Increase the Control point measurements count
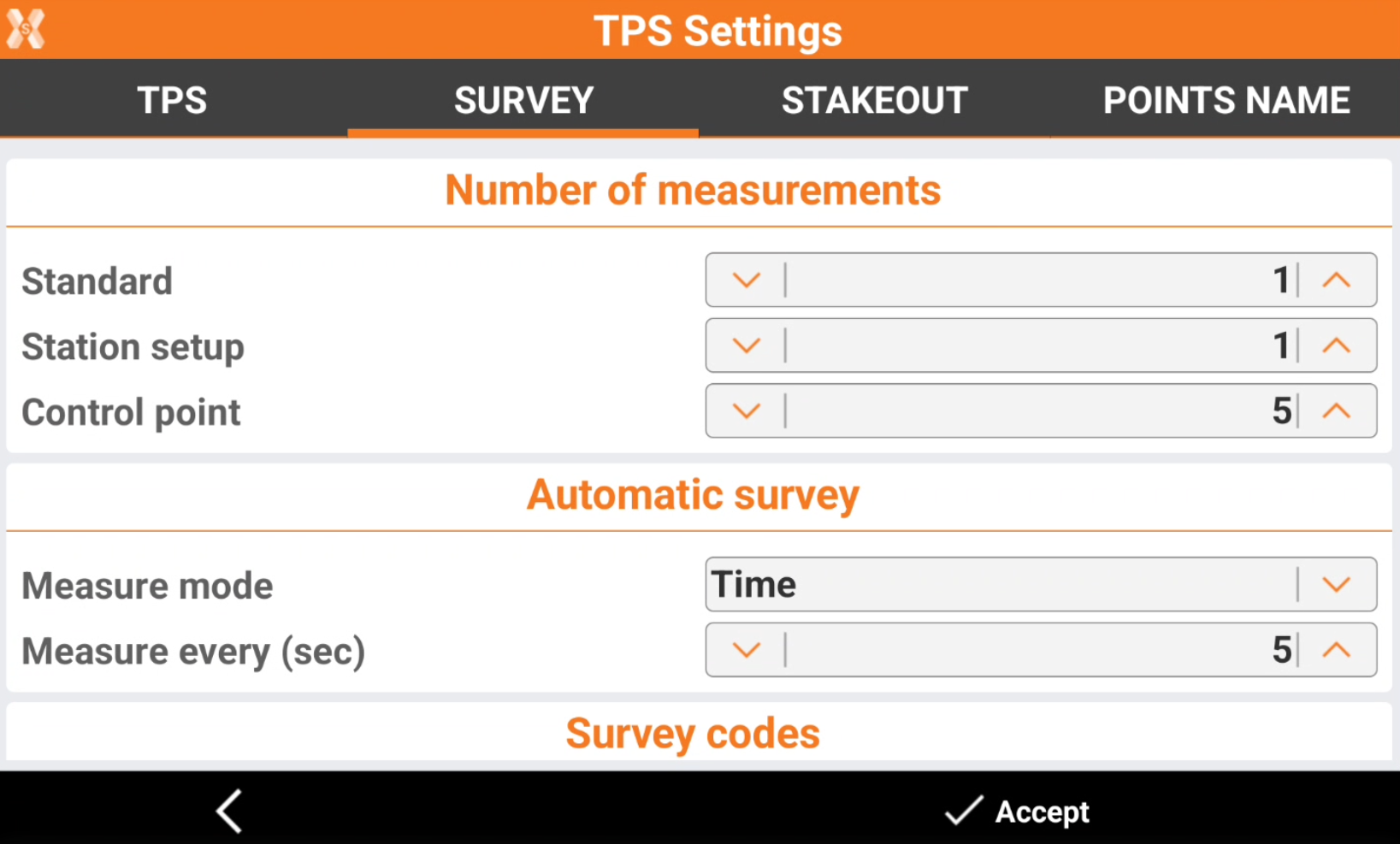 point(1336,411)
